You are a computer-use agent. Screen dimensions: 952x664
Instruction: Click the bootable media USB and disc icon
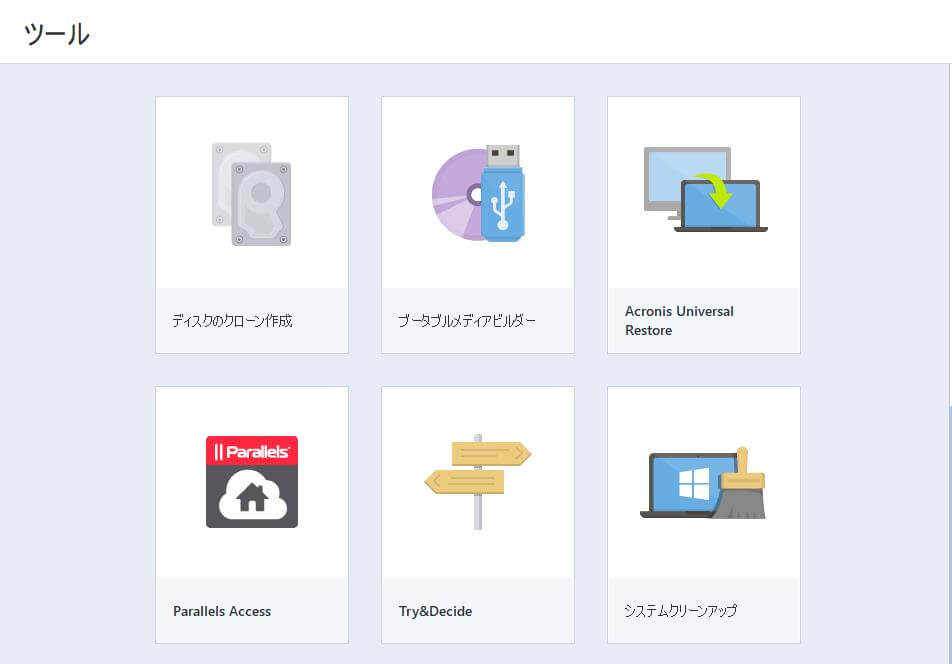click(478, 193)
